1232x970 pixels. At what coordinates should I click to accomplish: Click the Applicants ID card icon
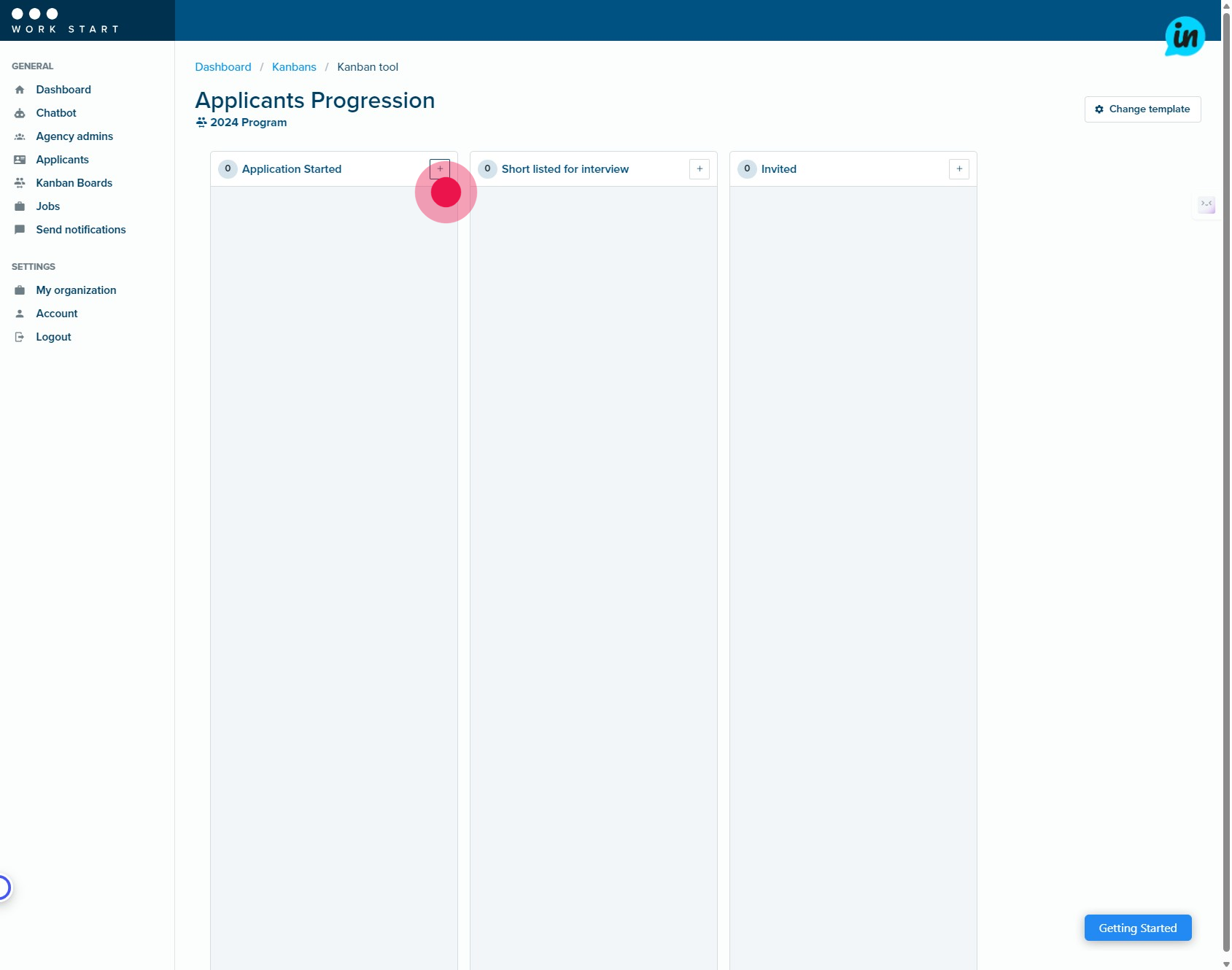click(x=20, y=160)
